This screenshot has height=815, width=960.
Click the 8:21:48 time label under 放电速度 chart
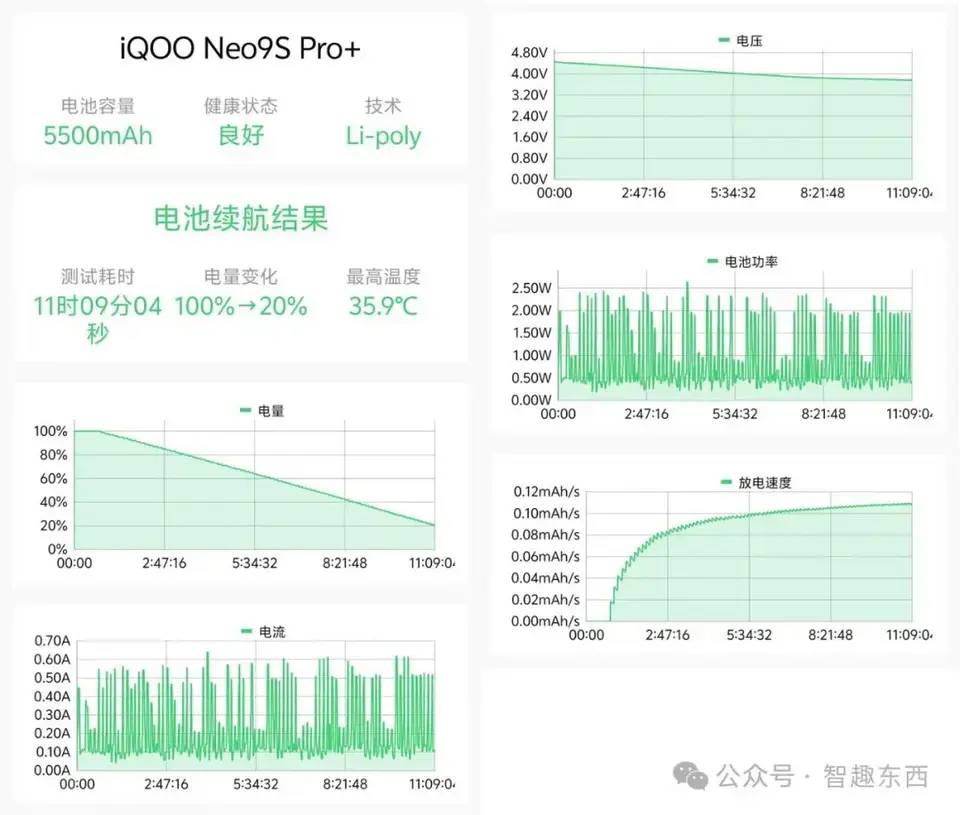830,636
